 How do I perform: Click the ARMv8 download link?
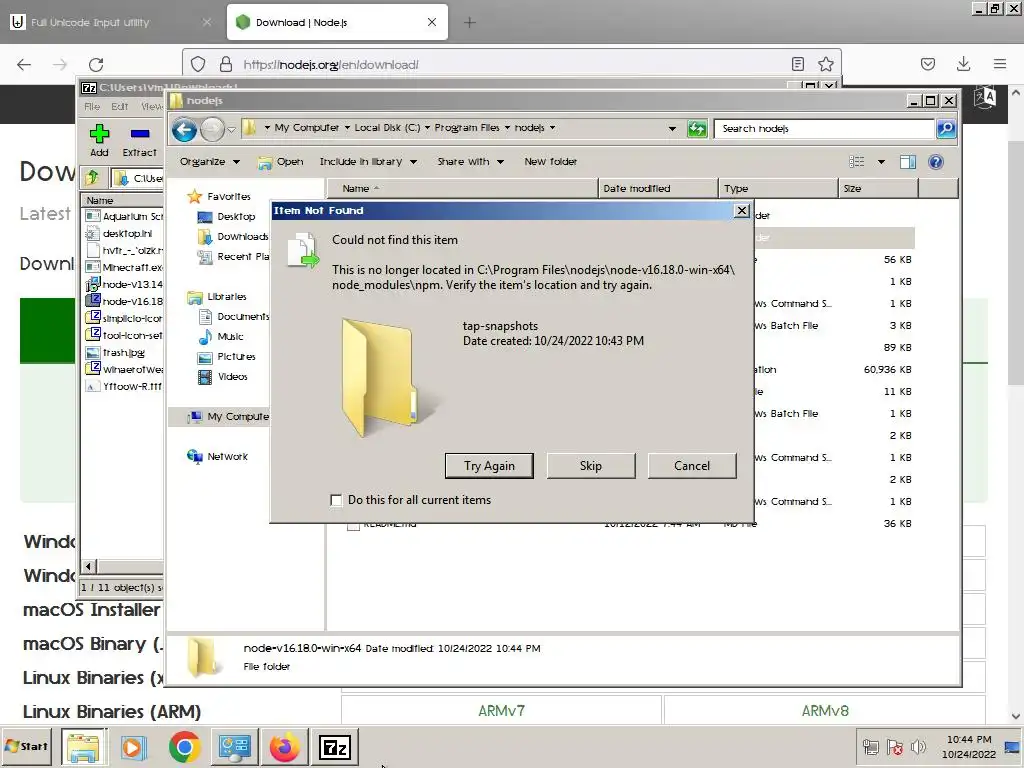tap(825, 711)
